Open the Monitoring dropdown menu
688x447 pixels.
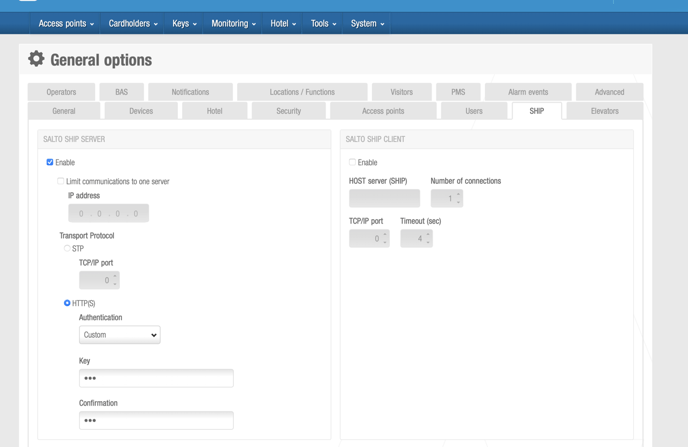(233, 23)
